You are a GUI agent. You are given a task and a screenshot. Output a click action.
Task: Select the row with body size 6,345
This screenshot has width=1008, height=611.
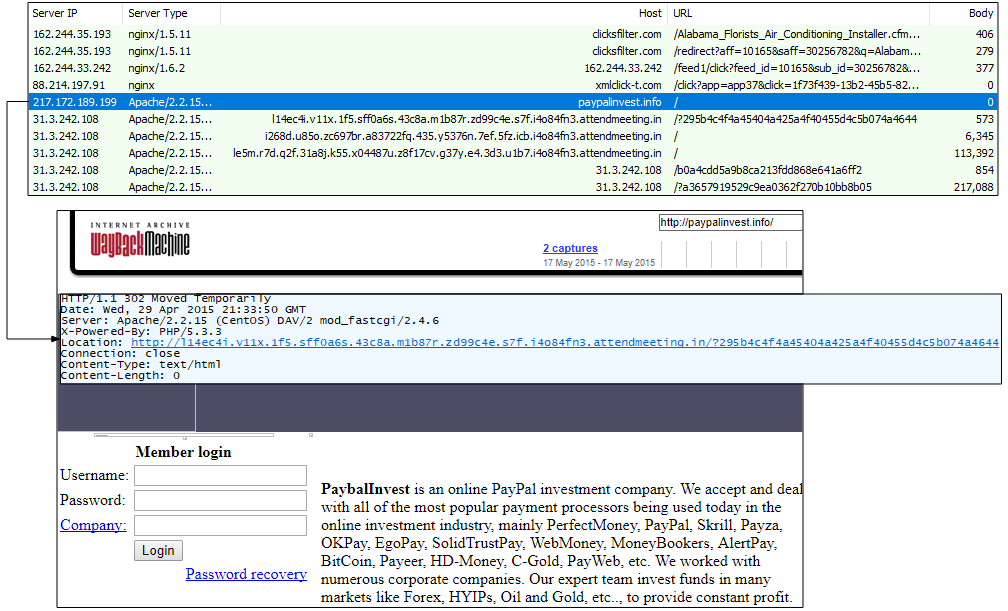point(500,136)
